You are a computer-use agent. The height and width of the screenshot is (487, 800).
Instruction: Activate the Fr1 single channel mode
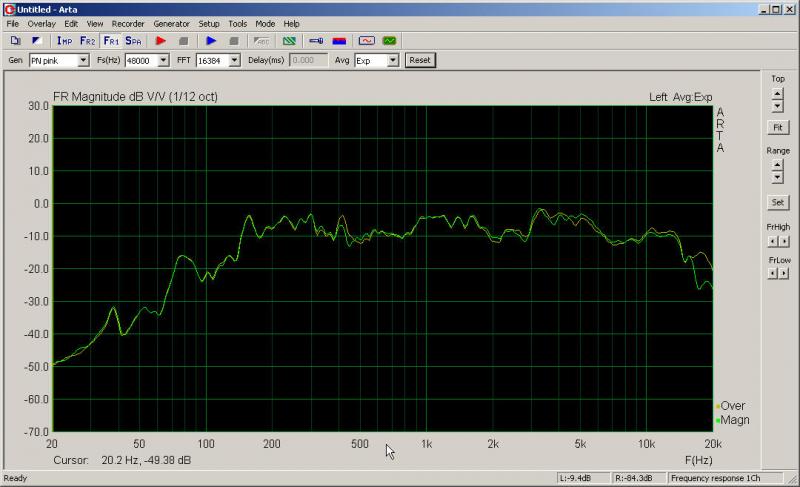111,41
